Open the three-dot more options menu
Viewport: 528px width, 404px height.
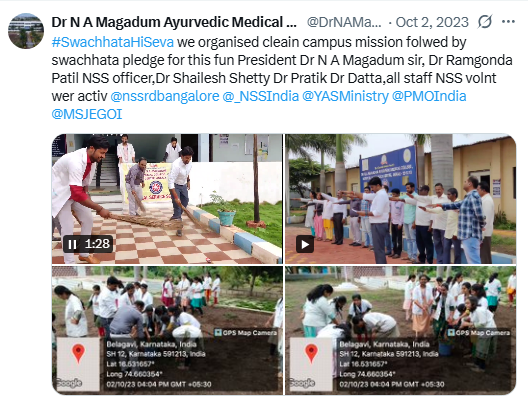508,22
